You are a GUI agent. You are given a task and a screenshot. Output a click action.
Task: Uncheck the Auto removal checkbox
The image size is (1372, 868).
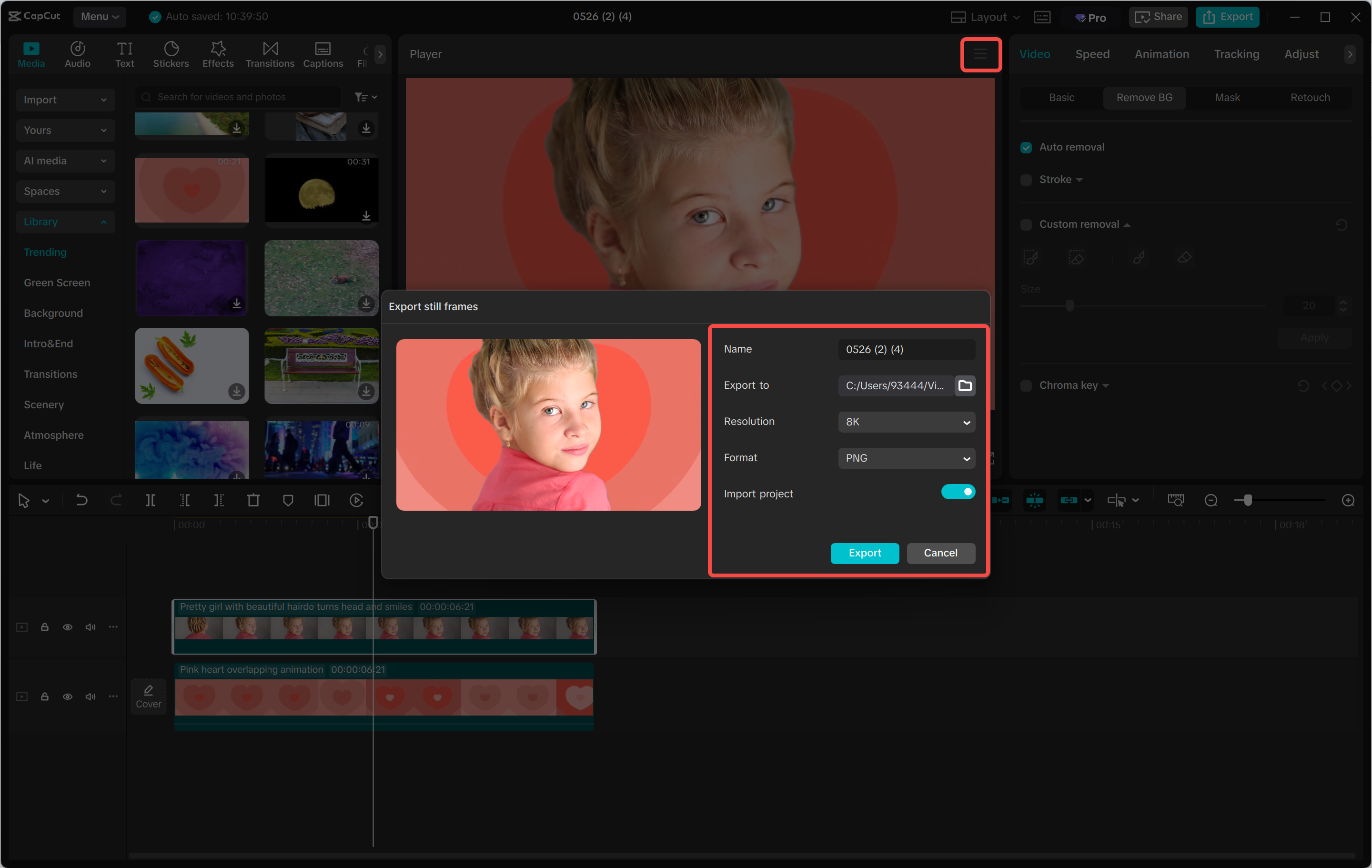point(1026,147)
